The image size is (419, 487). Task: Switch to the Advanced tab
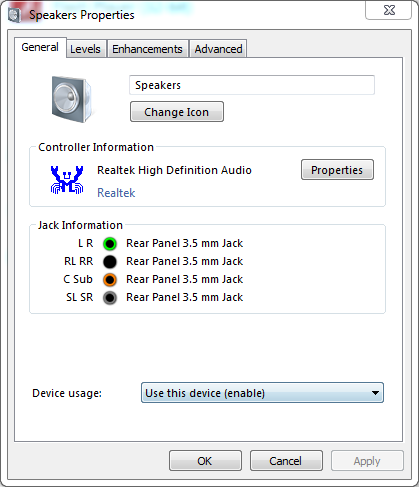click(x=218, y=49)
